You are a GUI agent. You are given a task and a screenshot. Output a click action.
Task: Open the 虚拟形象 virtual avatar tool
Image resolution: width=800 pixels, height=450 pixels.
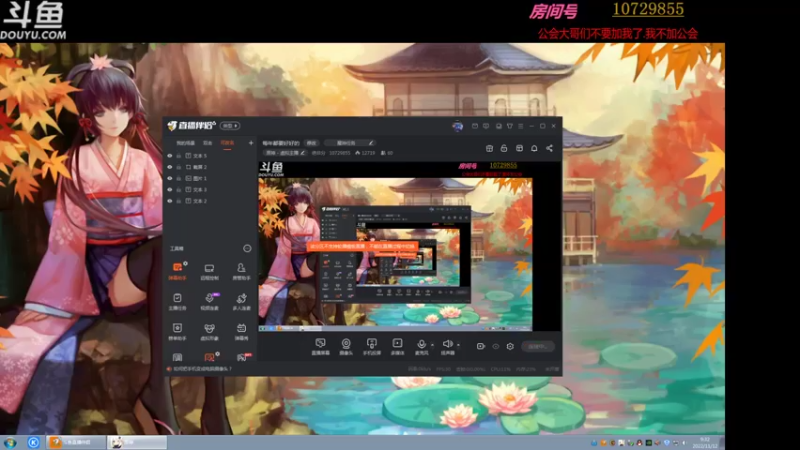(209, 331)
